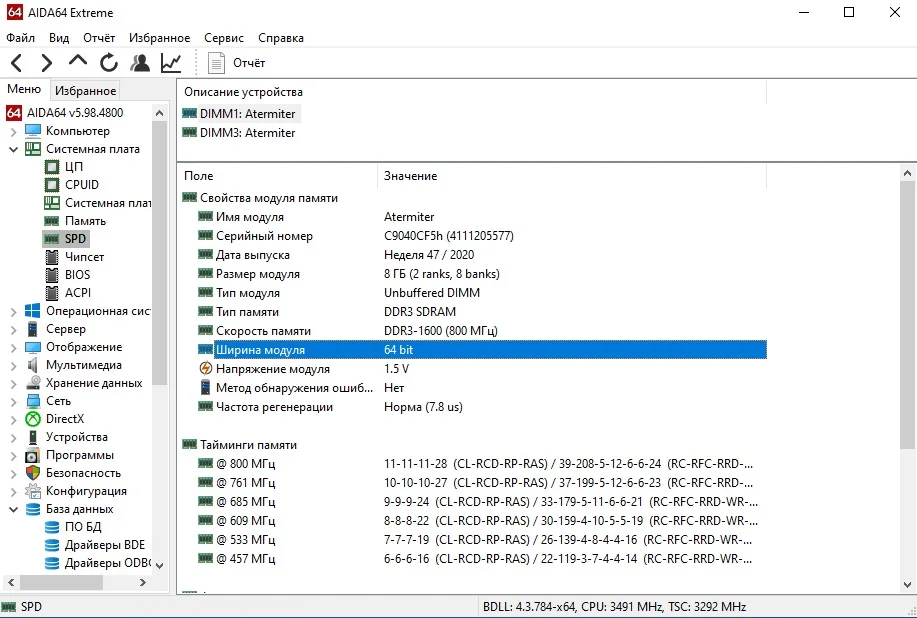Open the BIOS tree node

tap(77, 275)
